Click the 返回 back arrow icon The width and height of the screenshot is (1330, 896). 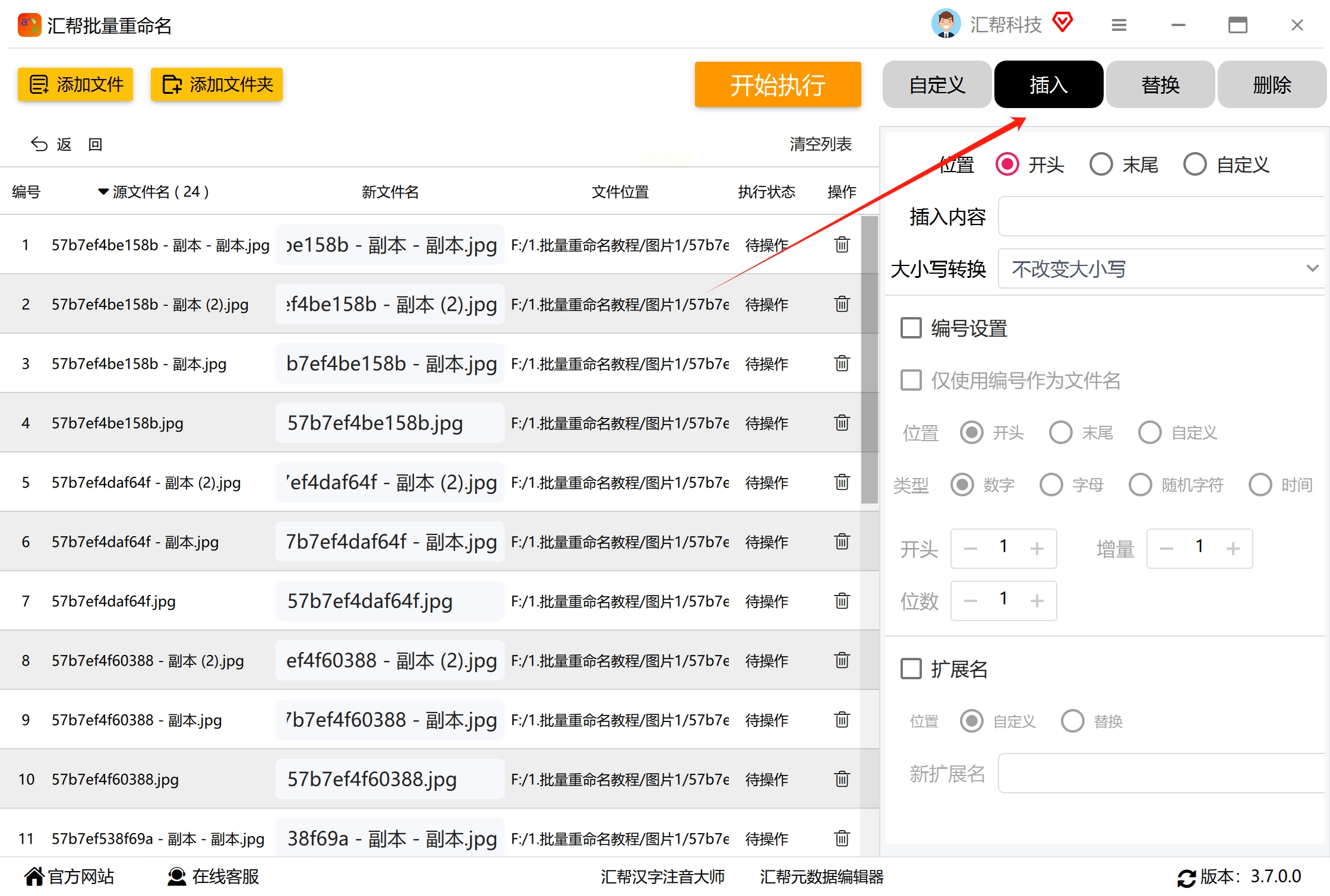(39, 144)
